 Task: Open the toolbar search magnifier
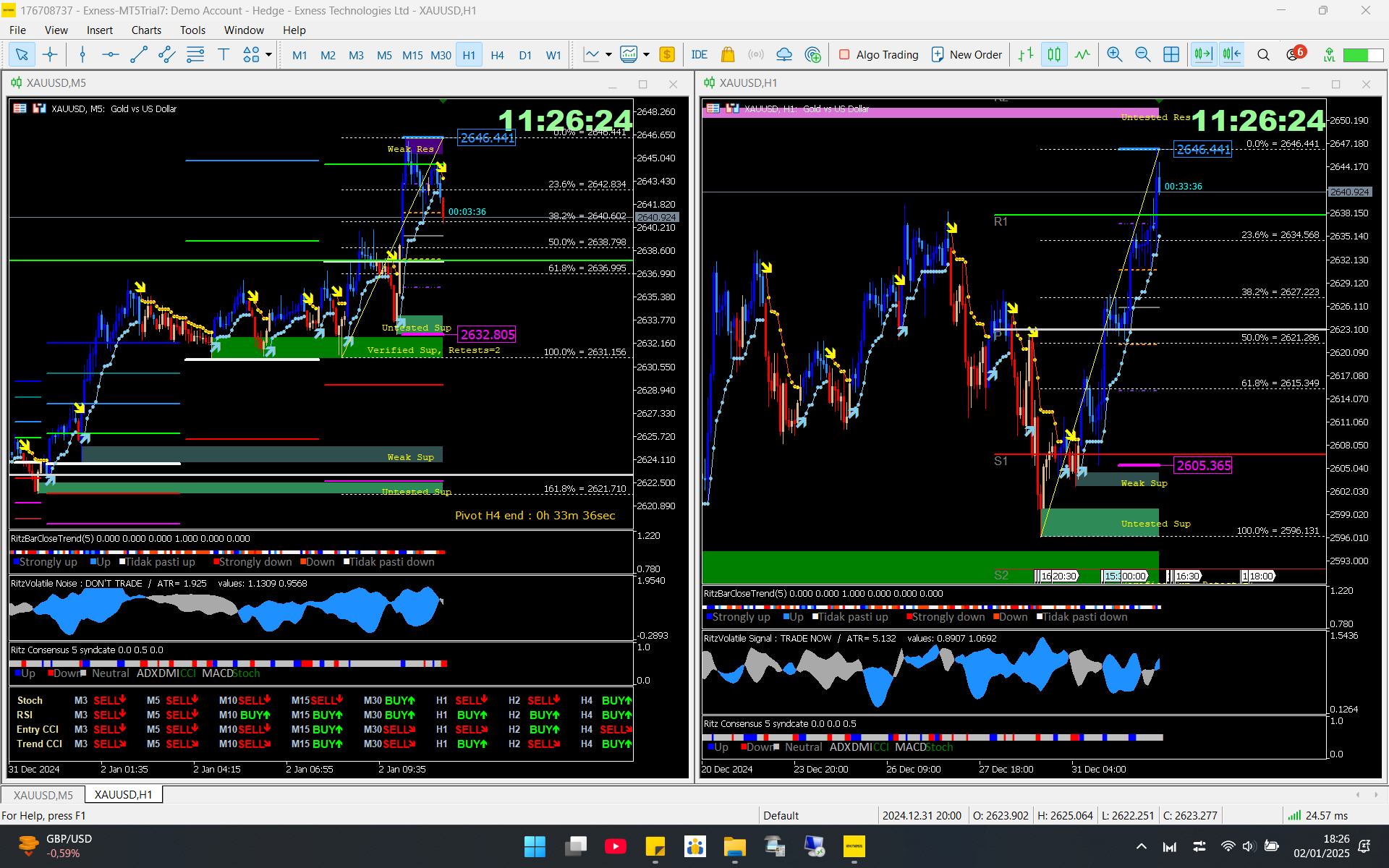pos(1263,54)
